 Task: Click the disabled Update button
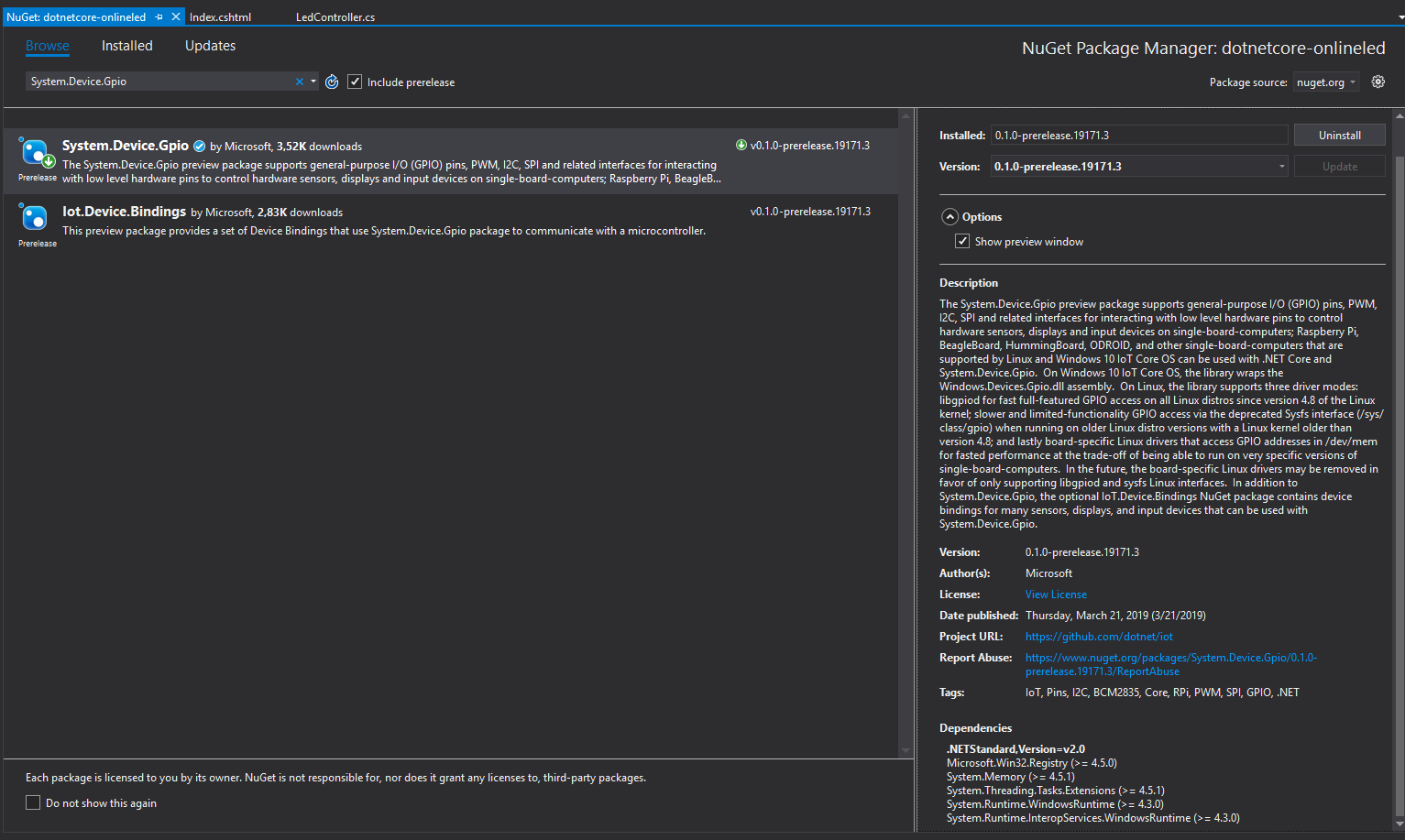pos(1339,167)
